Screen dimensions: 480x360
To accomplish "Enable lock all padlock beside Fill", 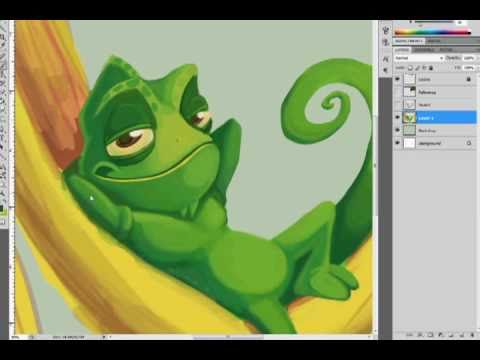I will (x=431, y=68).
